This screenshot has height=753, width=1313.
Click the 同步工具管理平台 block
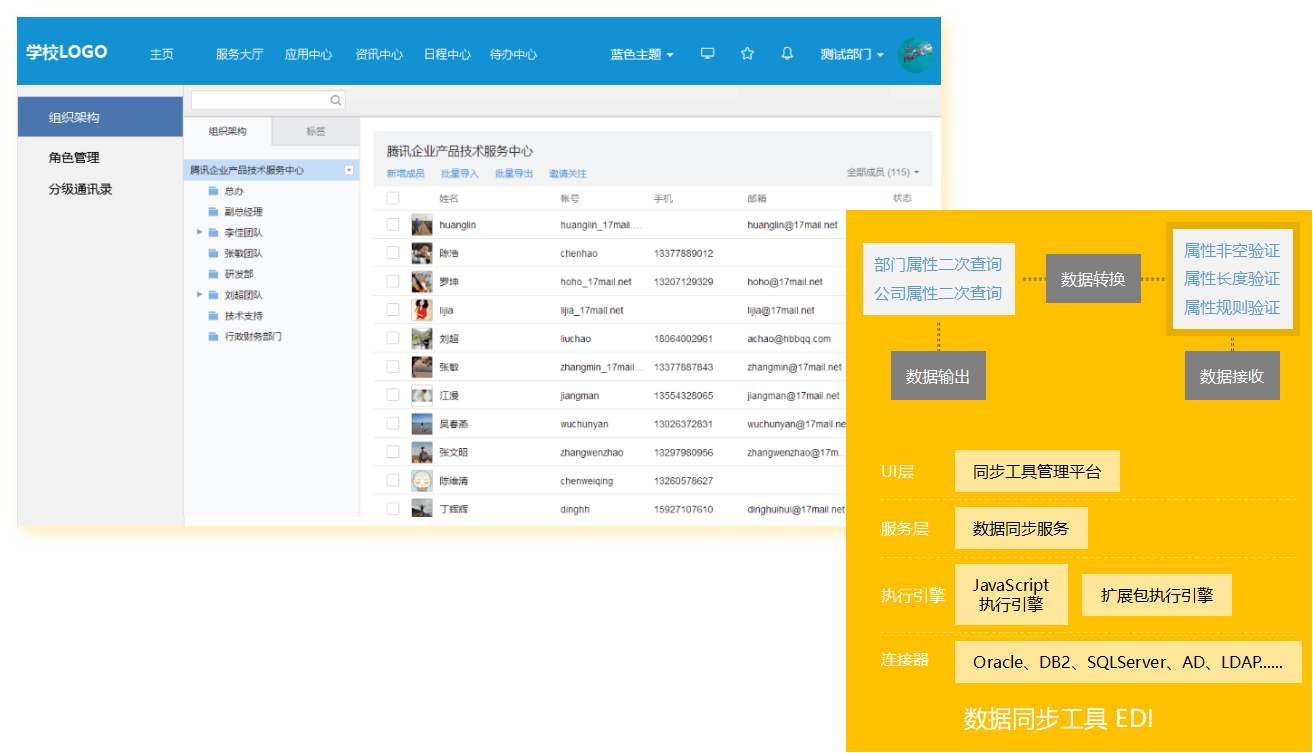tap(1037, 471)
